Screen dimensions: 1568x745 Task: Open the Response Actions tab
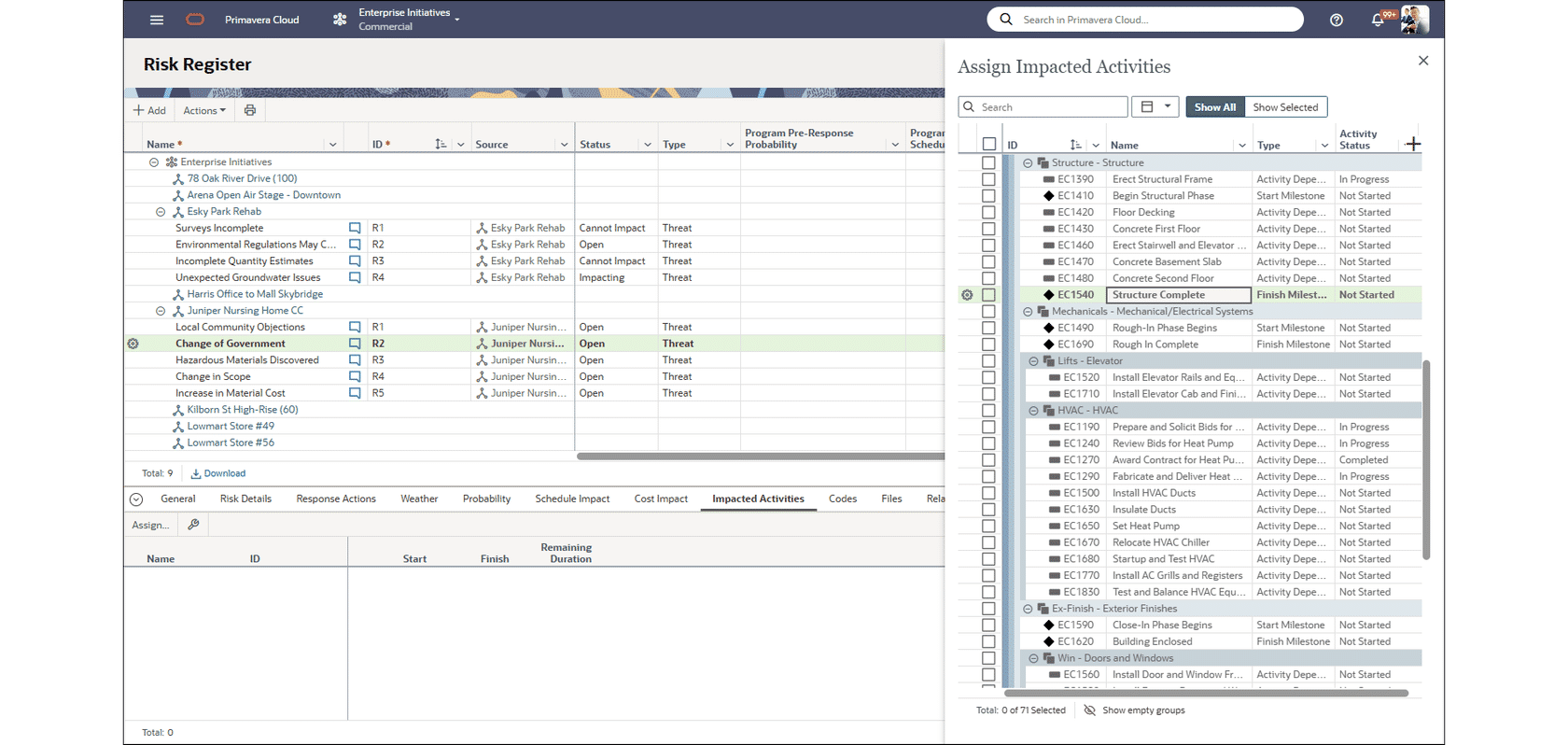click(335, 499)
